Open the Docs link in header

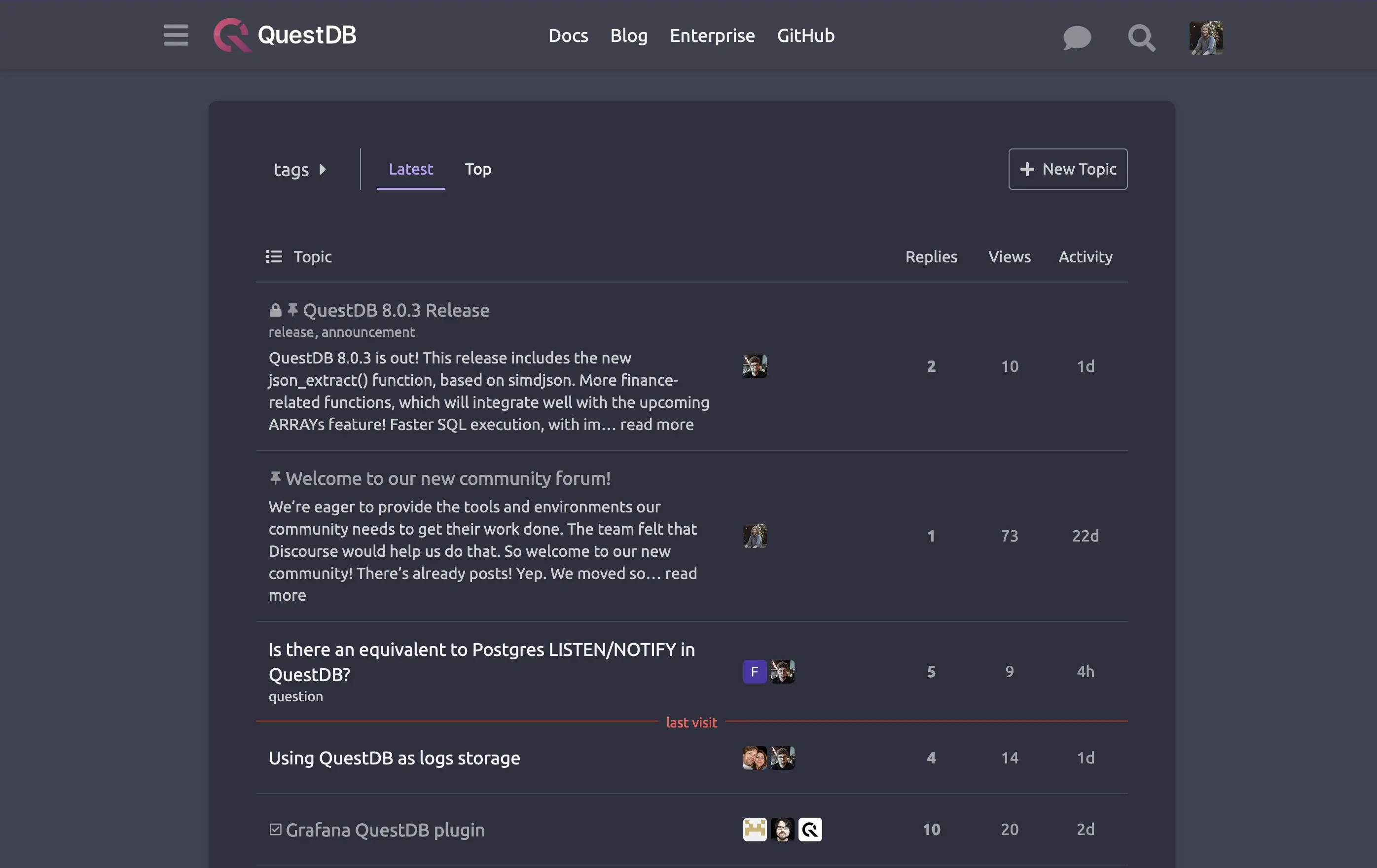point(568,36)
